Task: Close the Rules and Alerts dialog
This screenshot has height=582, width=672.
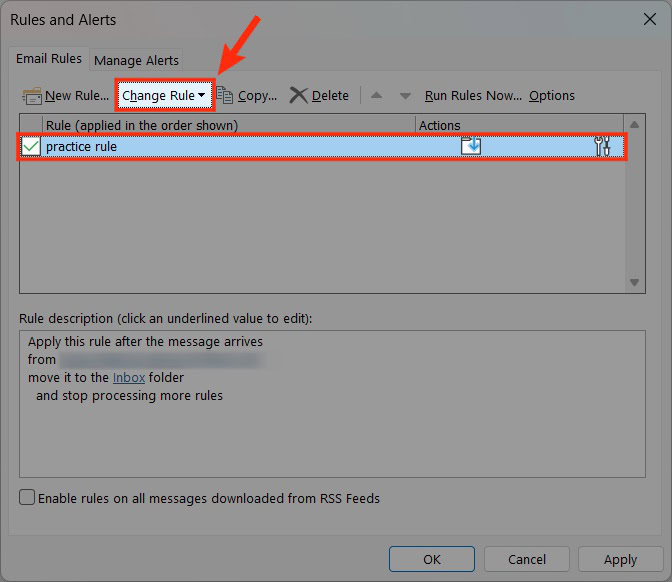Action: tap(650, 19)
